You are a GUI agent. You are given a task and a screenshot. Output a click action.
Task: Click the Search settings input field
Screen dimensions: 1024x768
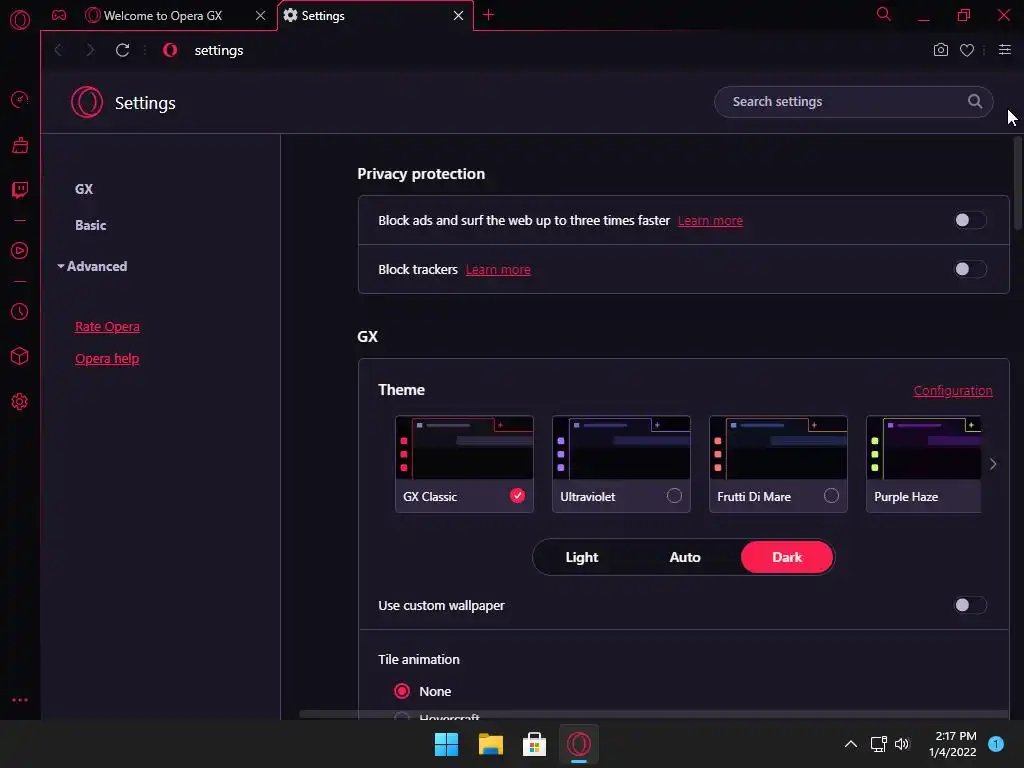point(853,101)
